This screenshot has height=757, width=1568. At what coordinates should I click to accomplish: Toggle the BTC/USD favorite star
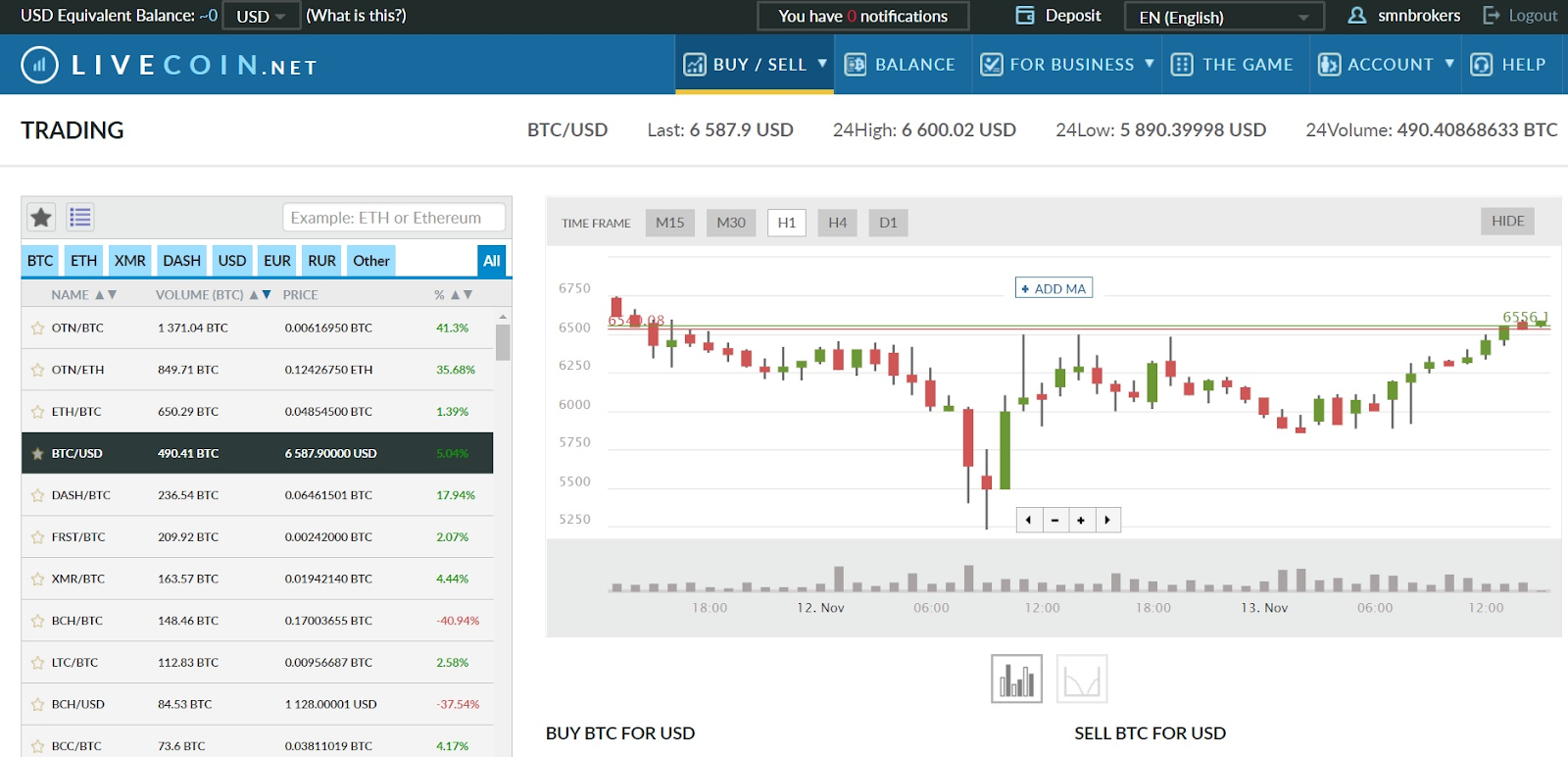[x=37, y=454]
